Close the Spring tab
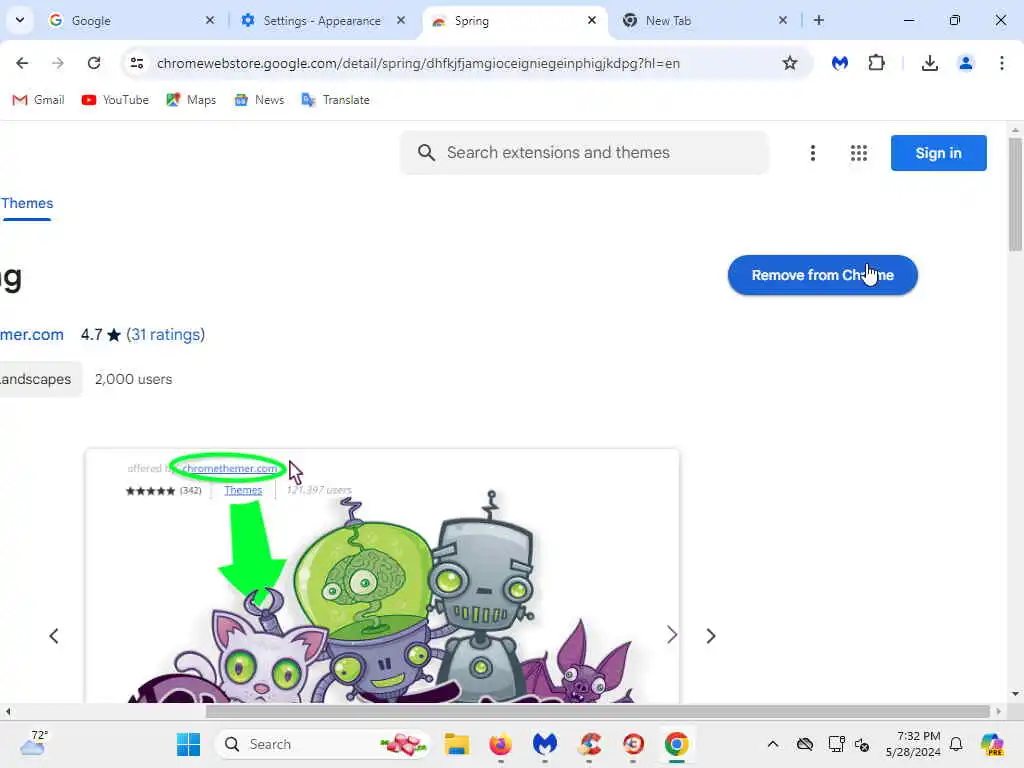Viewport: 1024px width, 768px height. (592, 21)
